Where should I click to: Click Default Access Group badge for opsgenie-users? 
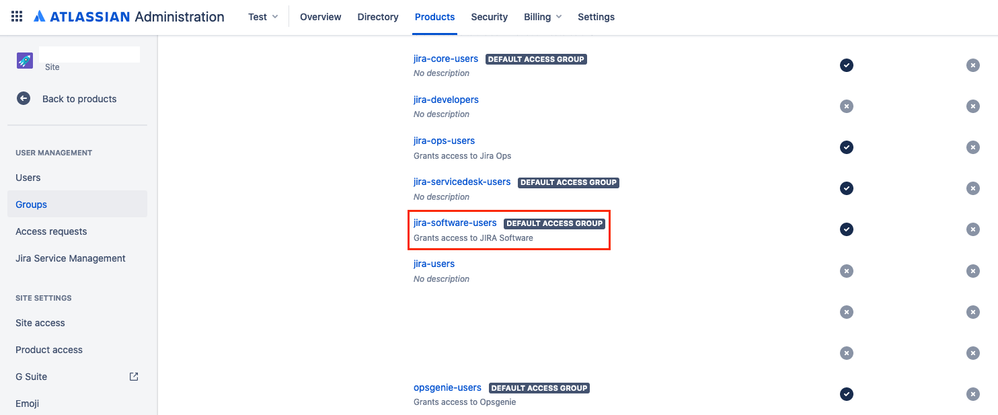(539, 388)
